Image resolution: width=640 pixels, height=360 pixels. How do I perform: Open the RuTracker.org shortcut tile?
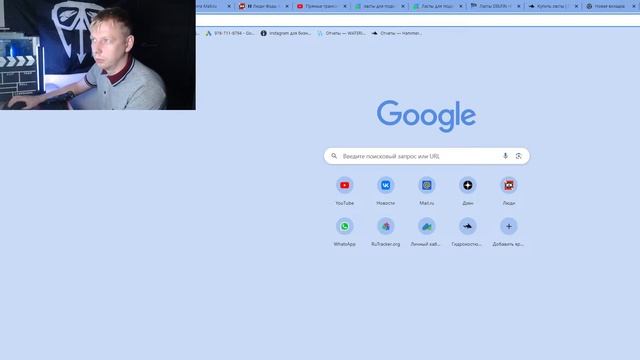pyautogui.click(x=385, y=232)
